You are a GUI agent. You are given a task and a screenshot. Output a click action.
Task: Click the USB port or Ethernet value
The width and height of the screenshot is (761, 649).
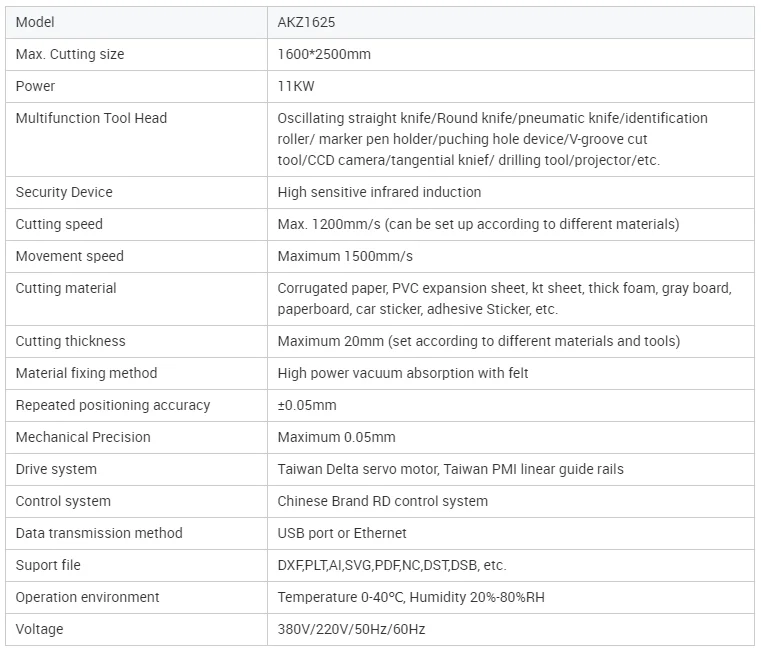(x=342, y=533)
